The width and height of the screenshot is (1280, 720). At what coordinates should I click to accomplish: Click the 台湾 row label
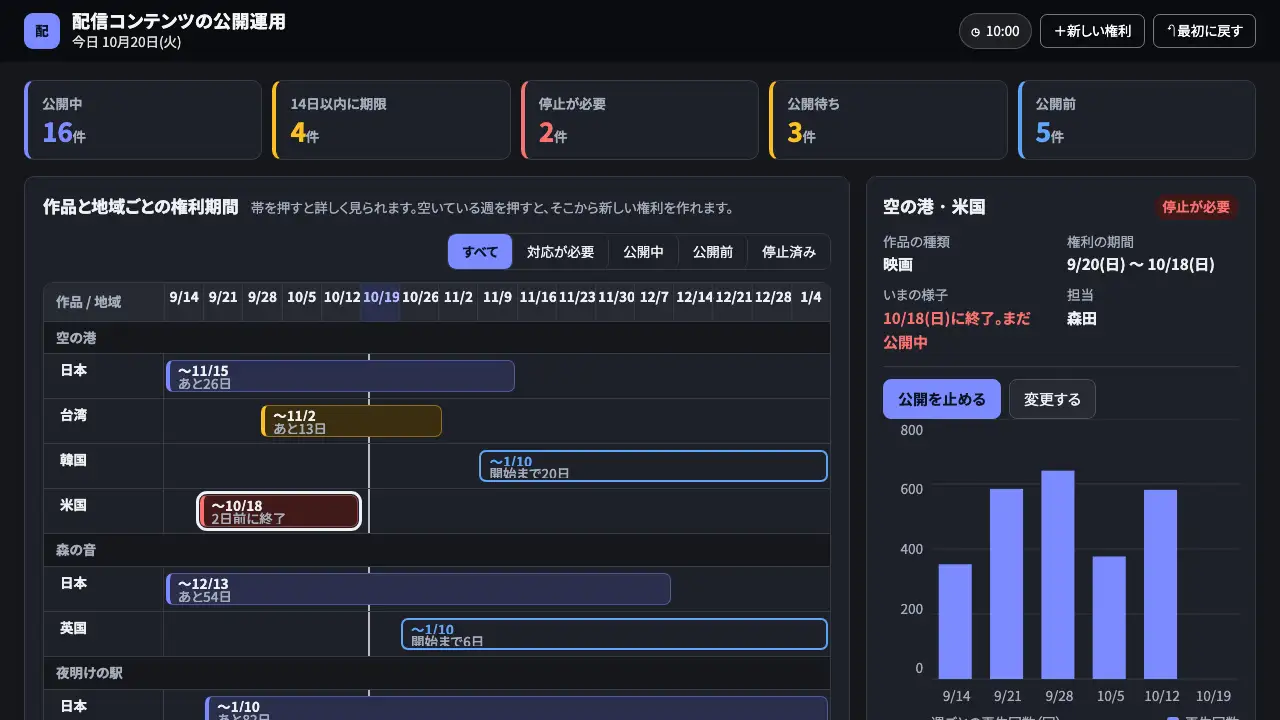73,415
